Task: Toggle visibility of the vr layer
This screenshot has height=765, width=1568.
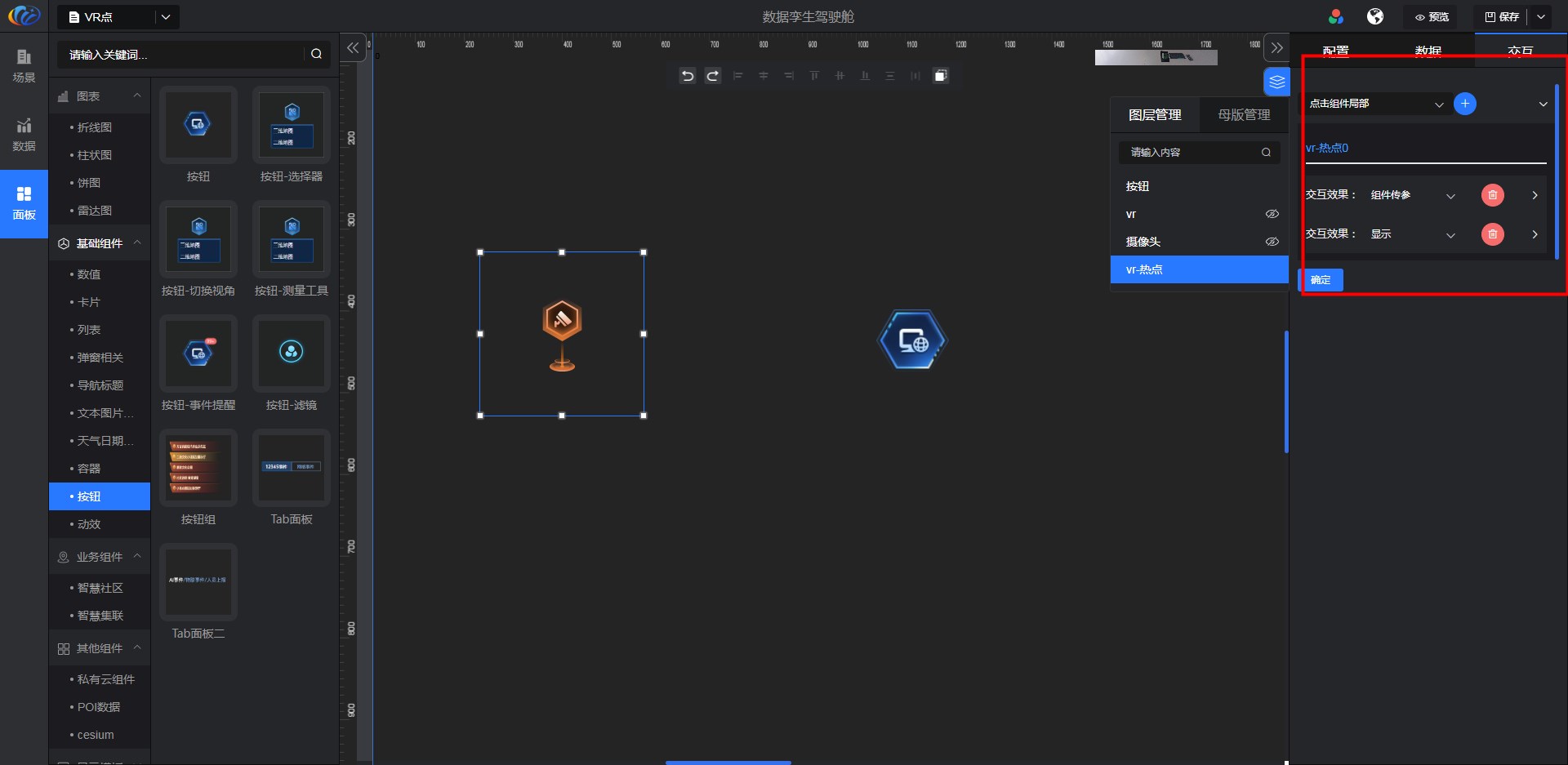Action: click(1272, 214)
